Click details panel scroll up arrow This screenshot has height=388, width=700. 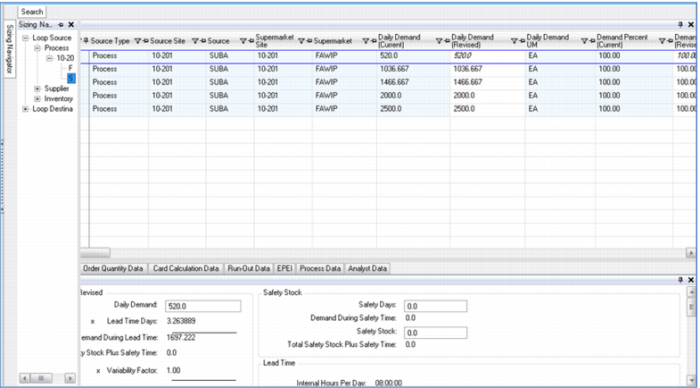click(x=691, y=292)
